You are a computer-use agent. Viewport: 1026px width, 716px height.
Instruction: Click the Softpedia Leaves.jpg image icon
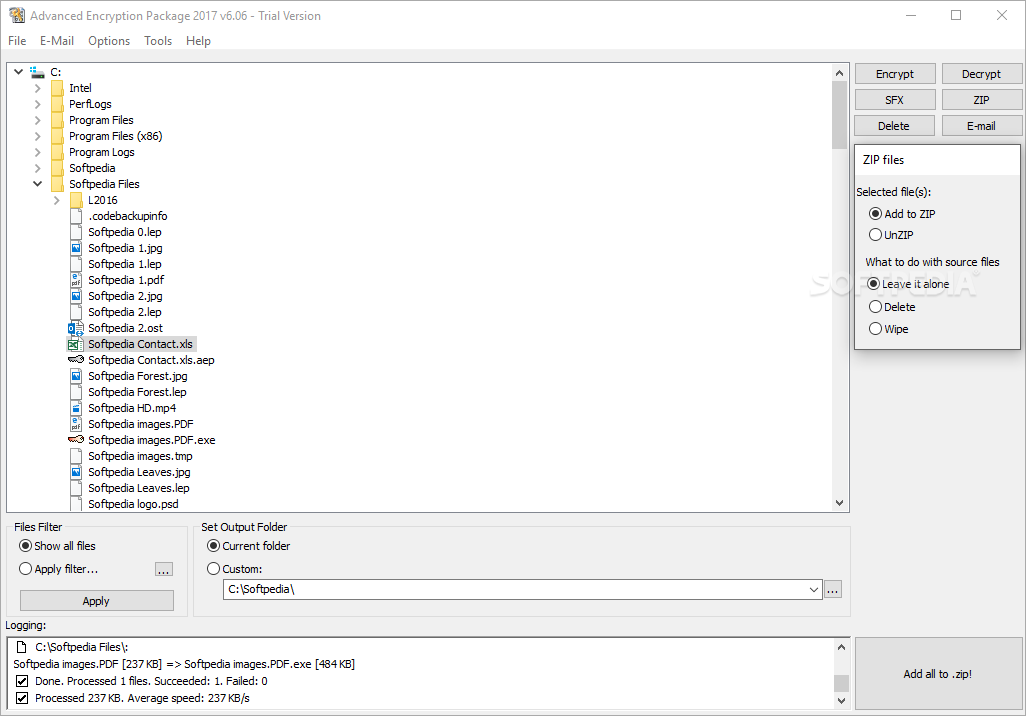[76, 472]
